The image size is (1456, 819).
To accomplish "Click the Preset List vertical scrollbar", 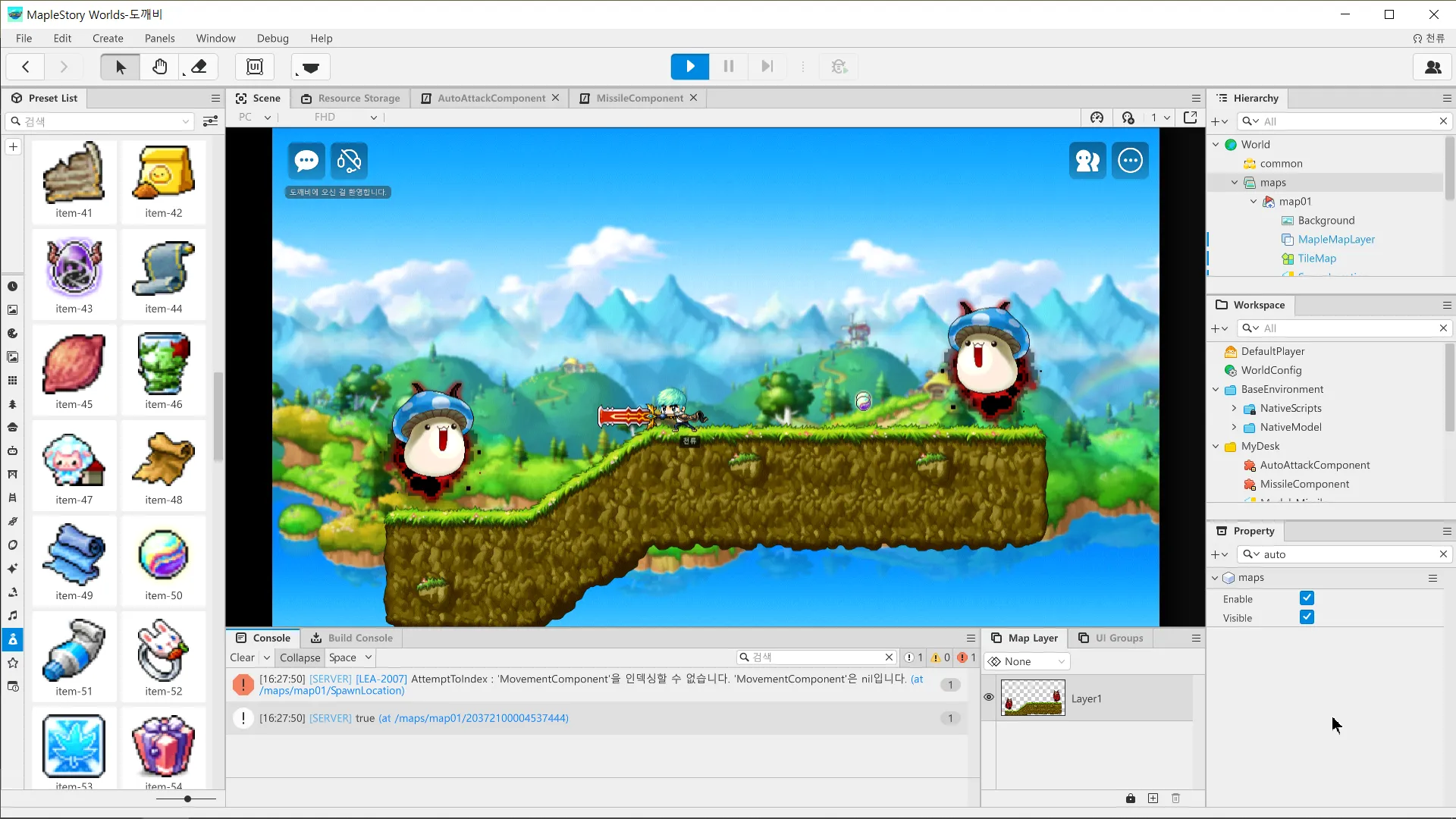I will [218, 416].
